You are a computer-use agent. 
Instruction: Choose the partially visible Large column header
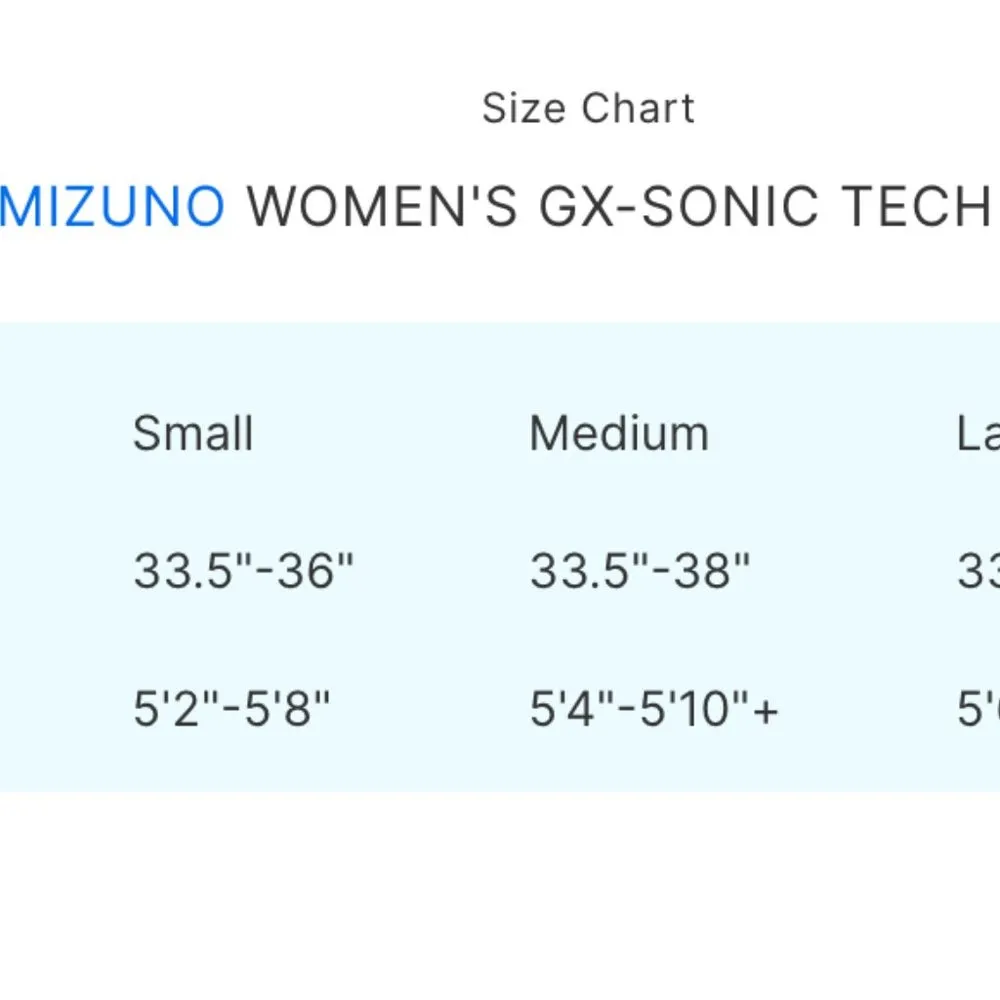pos(979,433)
